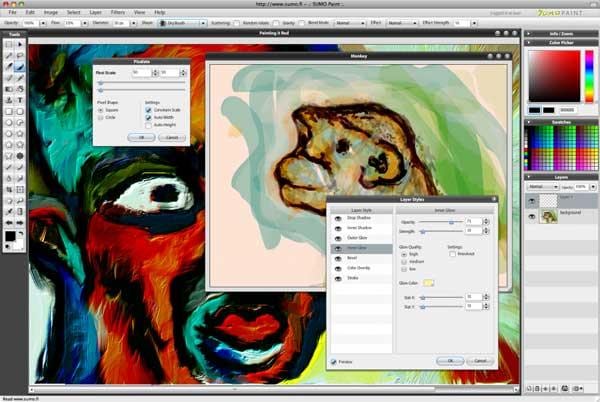Image resolution: width=600 pixels, height=402 pixels.
Task: Click the Opacity slider in Layer Styles
Action: (x=441, y=222)
